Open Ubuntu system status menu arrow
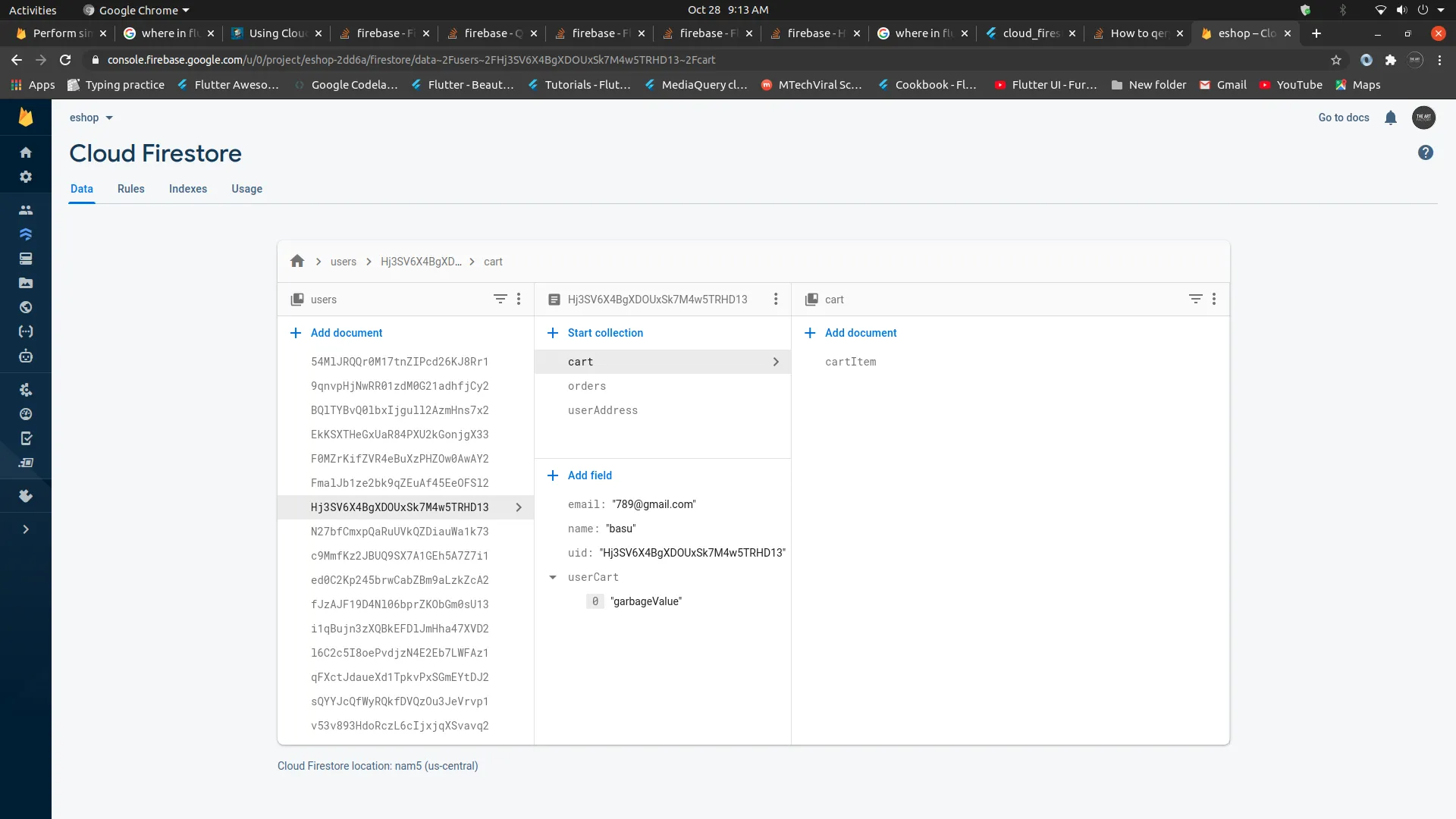 click(x=1441, y=11)
